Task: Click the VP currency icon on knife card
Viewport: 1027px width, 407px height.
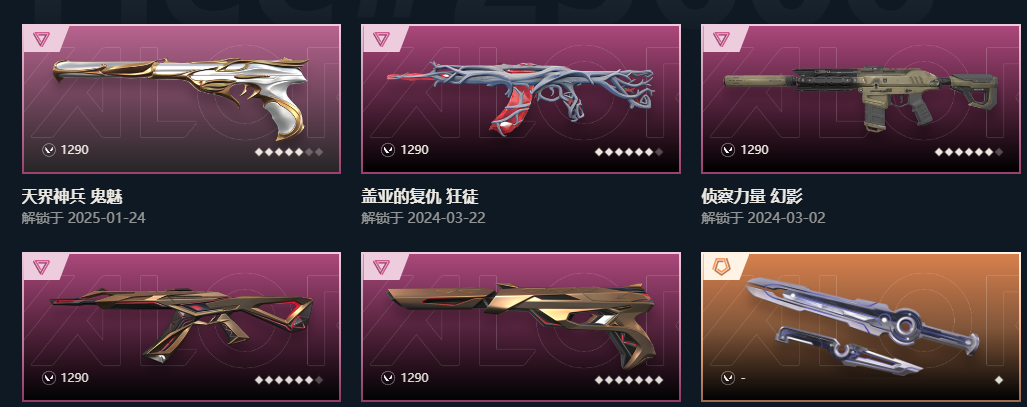Action: [728, 378]
